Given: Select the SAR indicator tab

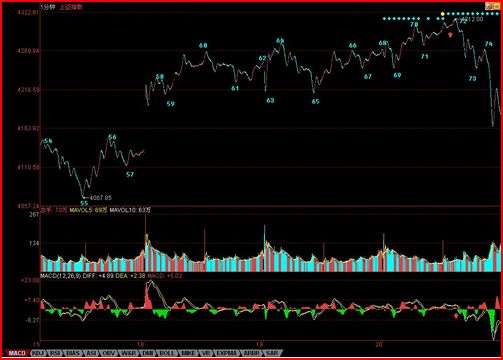Looking at the screenshot, I should point(272,353).
